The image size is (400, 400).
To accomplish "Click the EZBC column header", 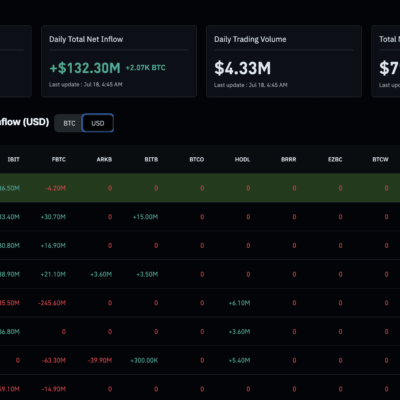I will coord(335,159).
